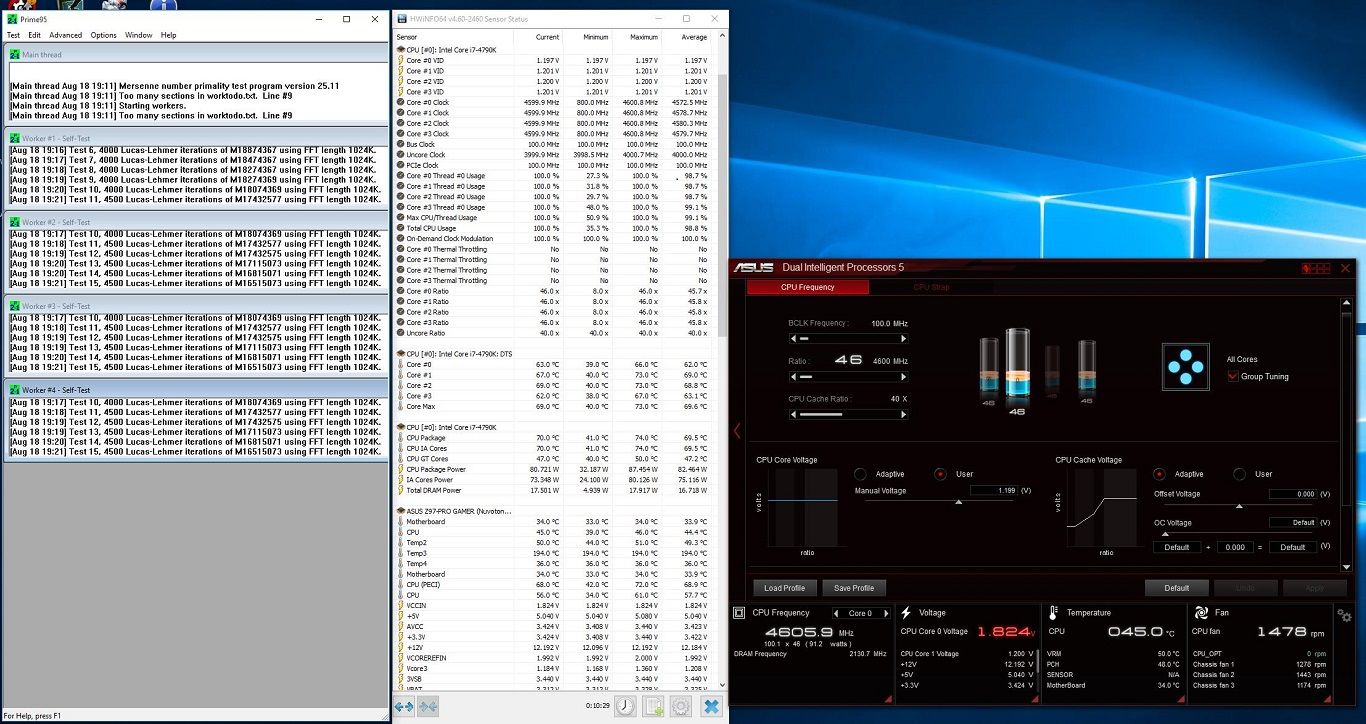The width and height of the screenshot is (1366, 724).
Task: Open the Prime95 Window menu
Action: coord(139,35)
